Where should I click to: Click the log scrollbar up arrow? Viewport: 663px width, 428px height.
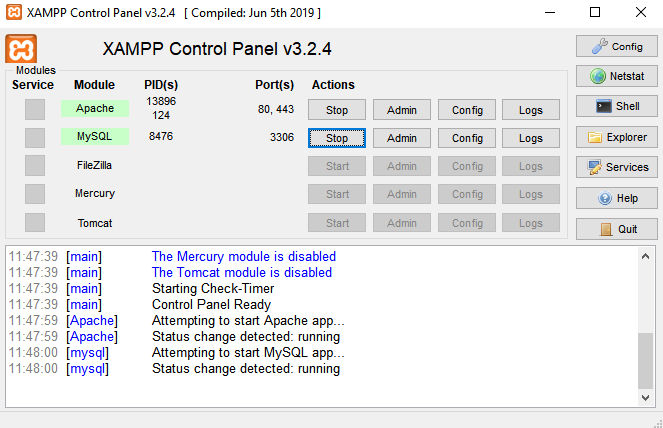click(645, 256)
